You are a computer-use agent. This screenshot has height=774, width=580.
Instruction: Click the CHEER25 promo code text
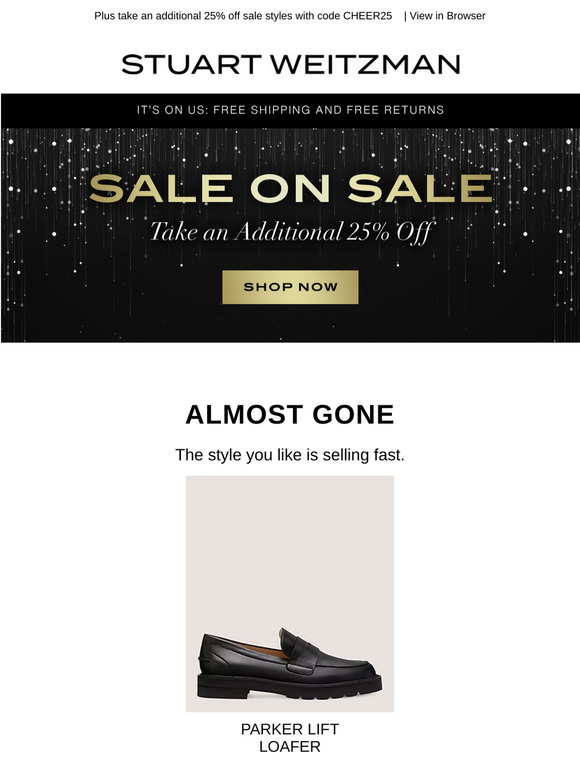[x=367, y=16]
